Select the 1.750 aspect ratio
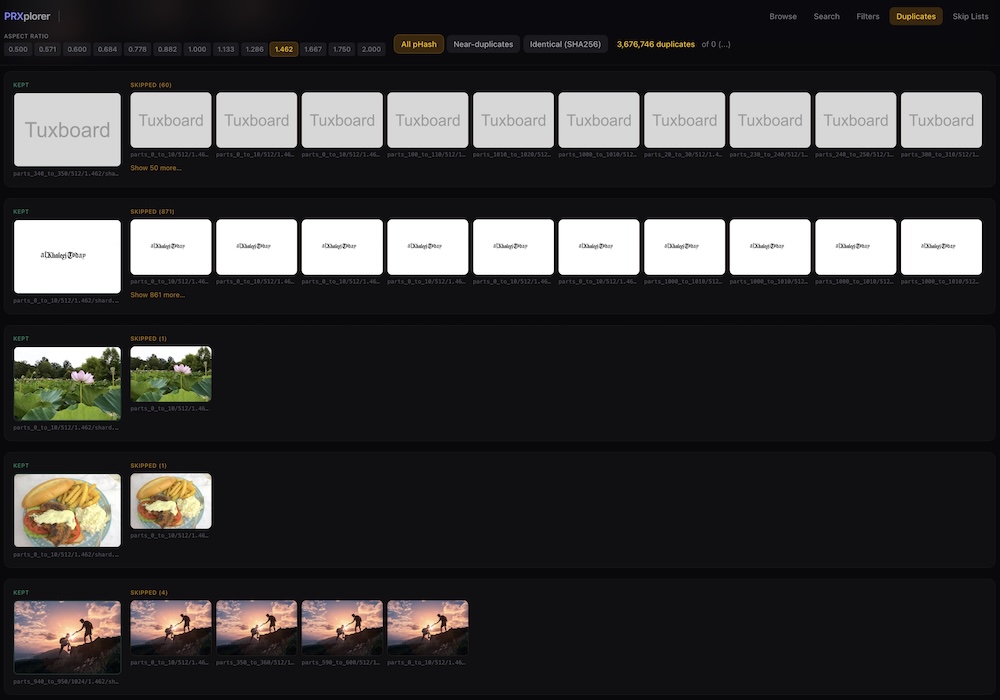1000x700 pixels. point(341,49)
